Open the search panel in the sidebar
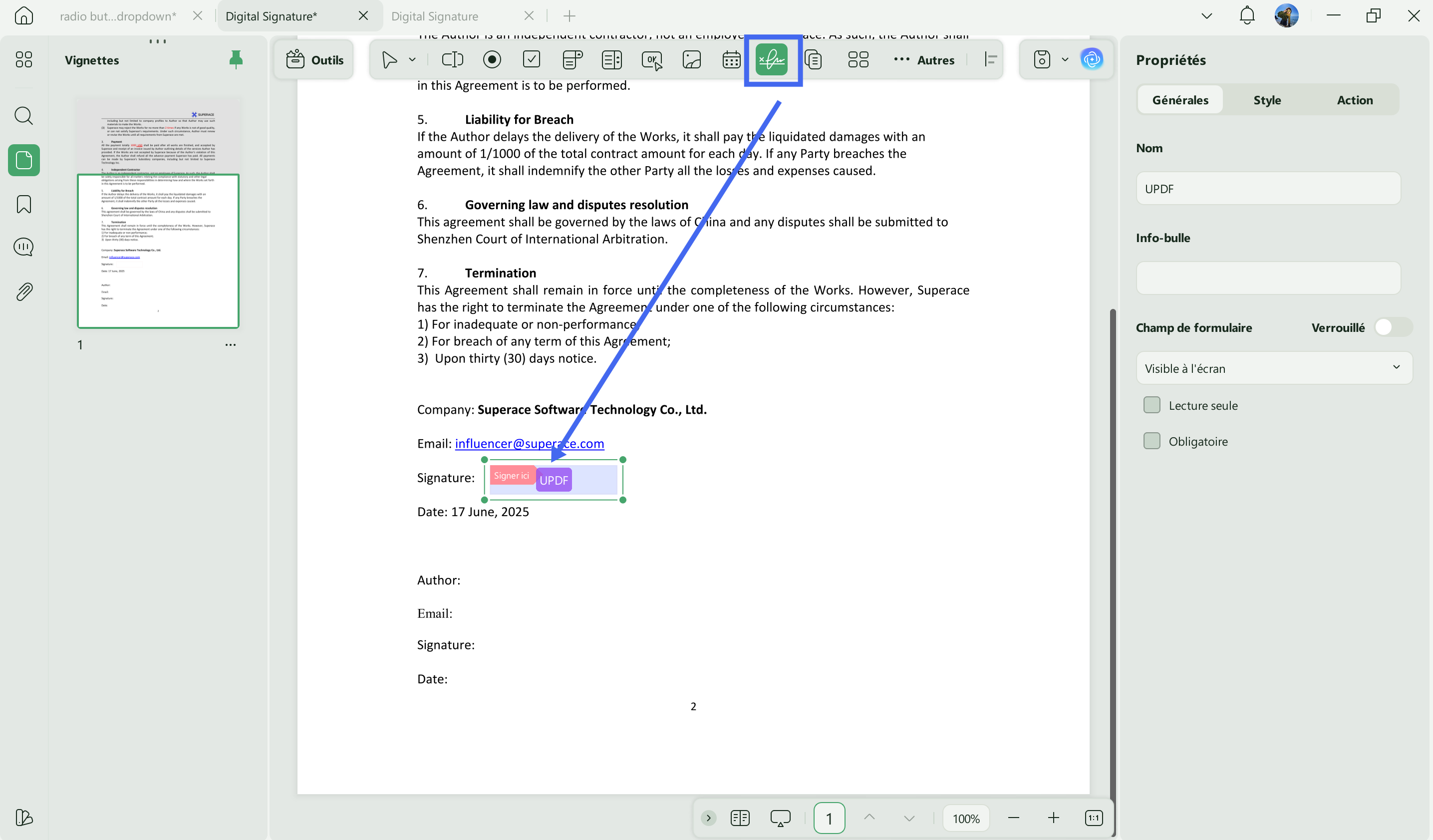 [x=24, y=115]
